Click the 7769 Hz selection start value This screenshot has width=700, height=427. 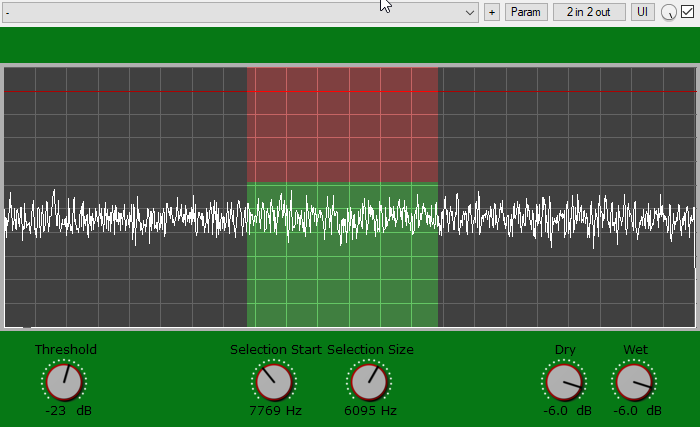275,410
